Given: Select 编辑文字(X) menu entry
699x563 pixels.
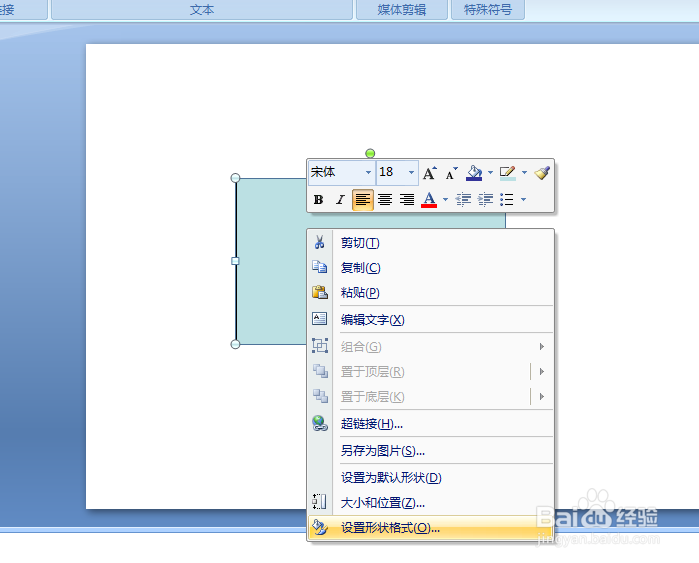Looking at the screenshot, I should (430, 320).
